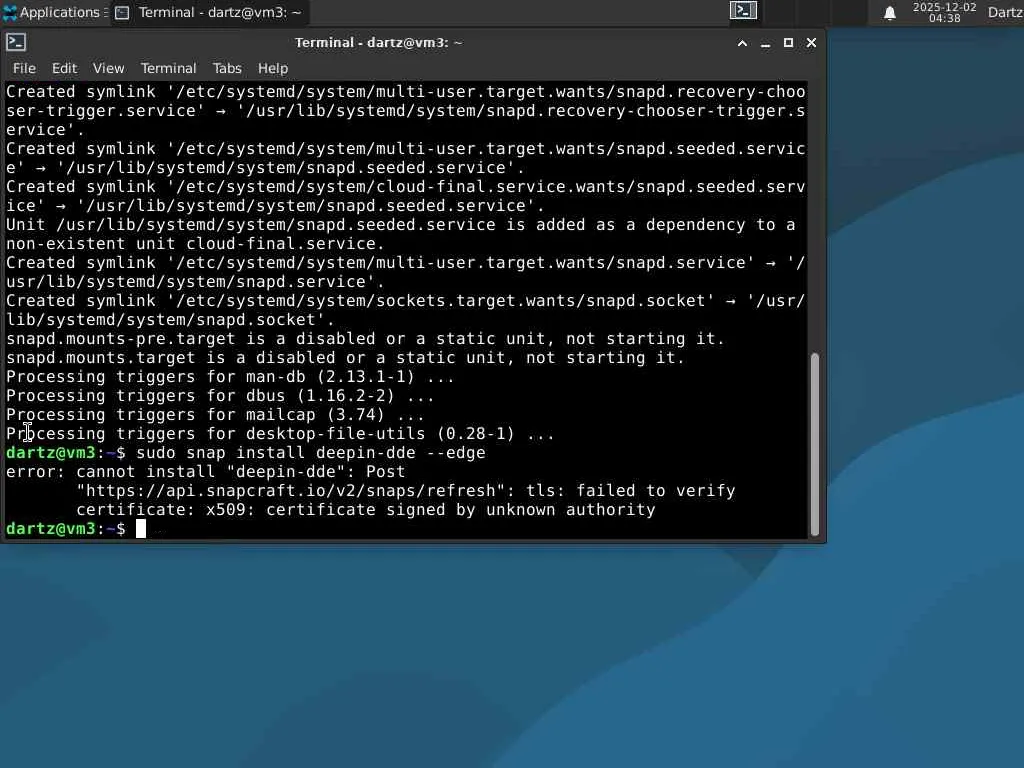Click the Xfce Applications logo icon
The image size is (1024, 768).
click(10, 12)
